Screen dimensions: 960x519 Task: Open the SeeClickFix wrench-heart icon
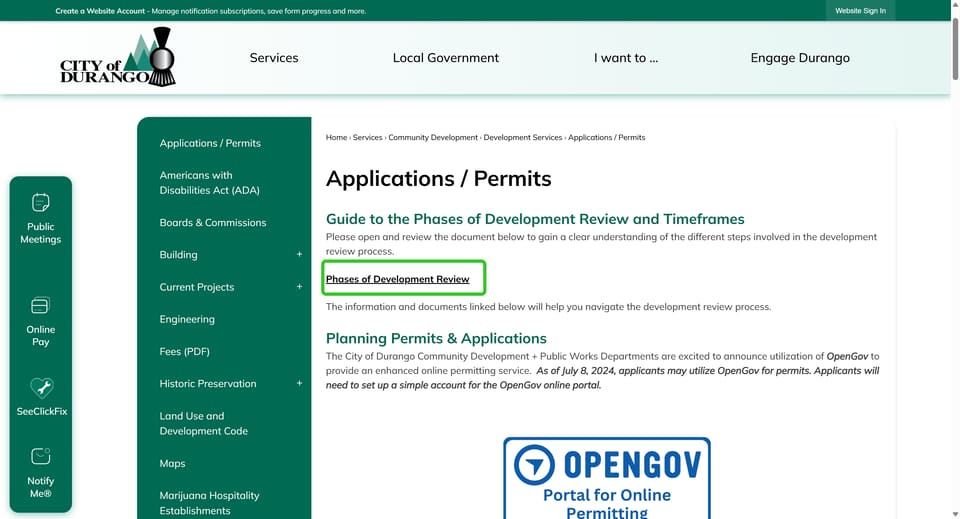[42, 387]
